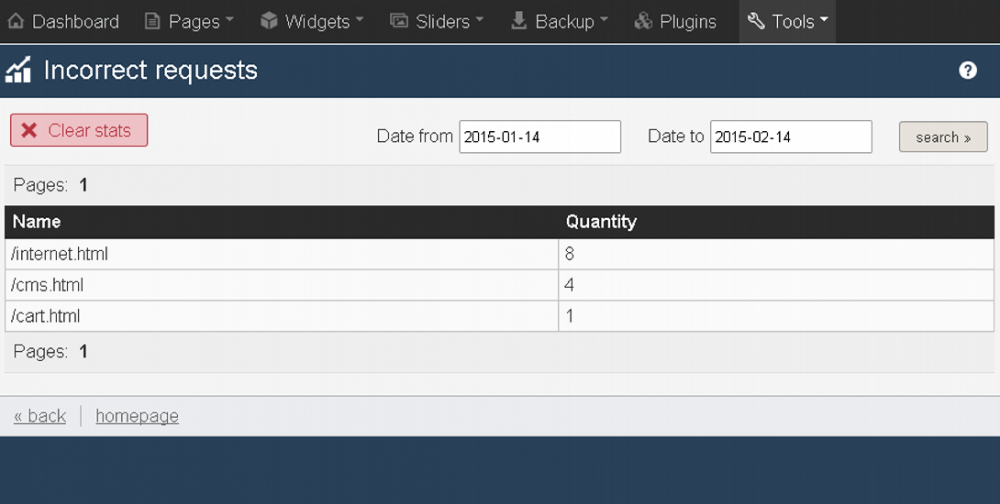Follow the homepage link
The height and width of the screenshot is (504, 1000).
pos(137,416)
